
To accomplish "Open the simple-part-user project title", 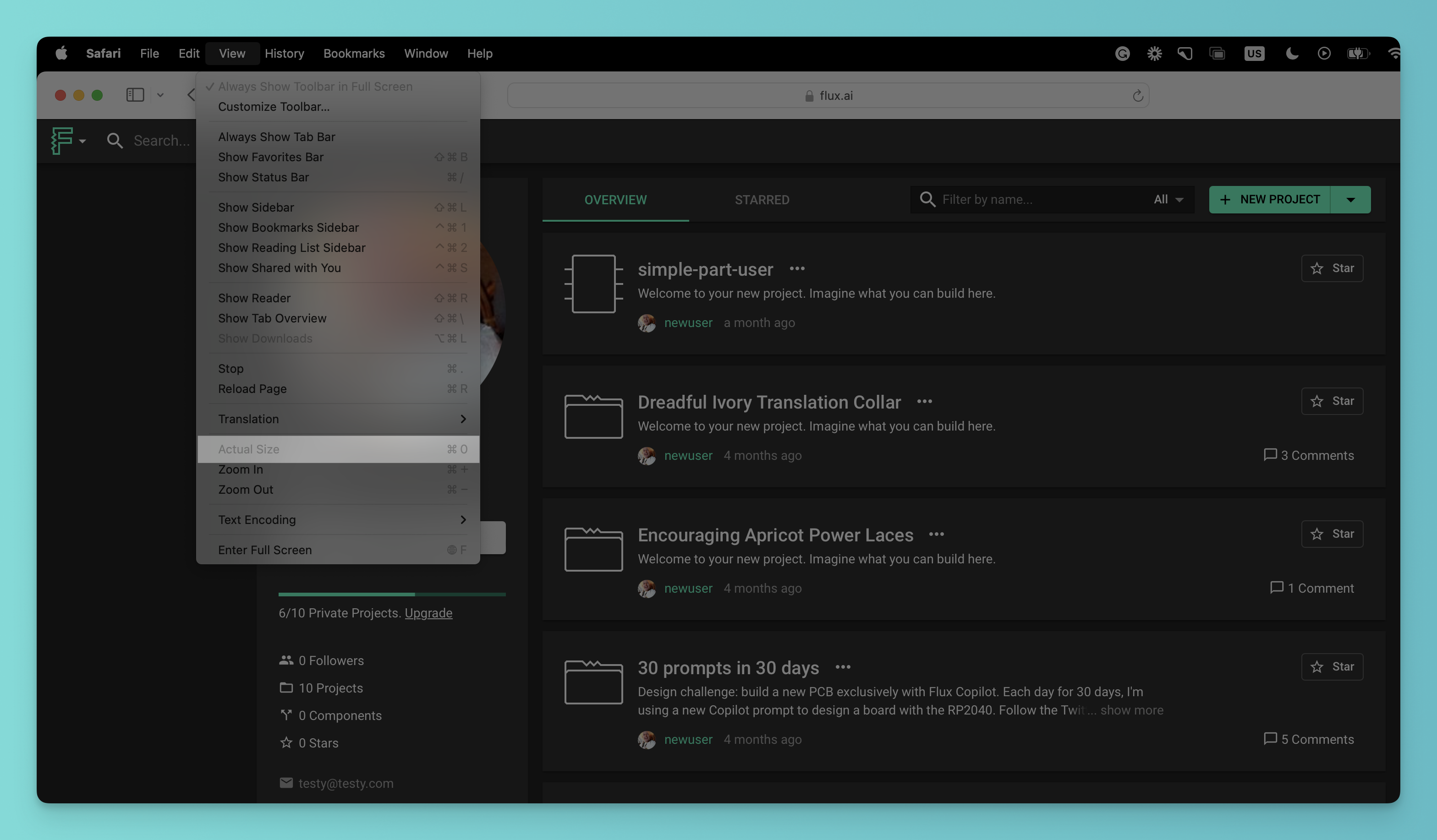I will 705,269.
